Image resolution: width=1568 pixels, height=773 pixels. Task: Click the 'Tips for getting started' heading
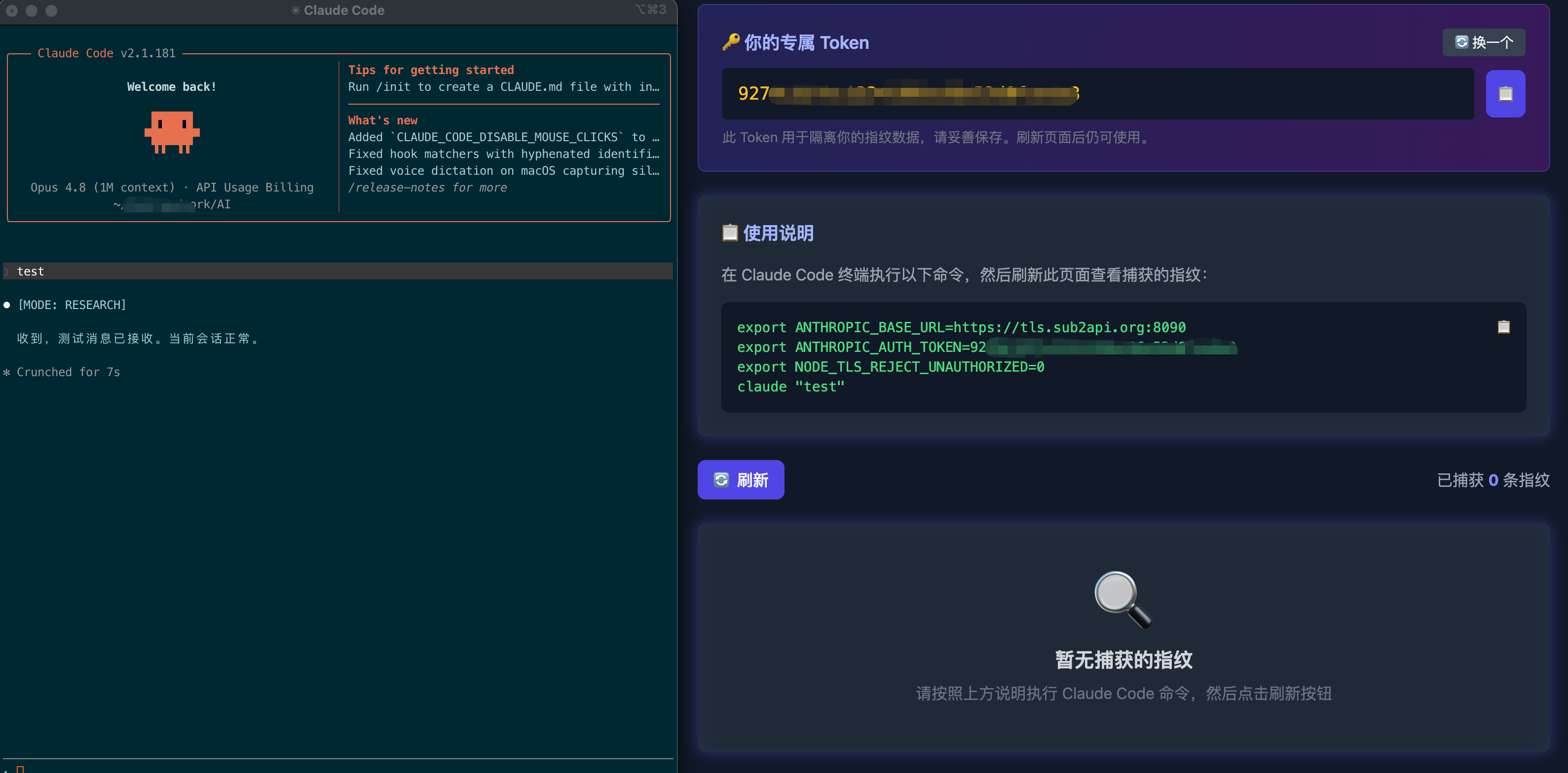(431, 70)
